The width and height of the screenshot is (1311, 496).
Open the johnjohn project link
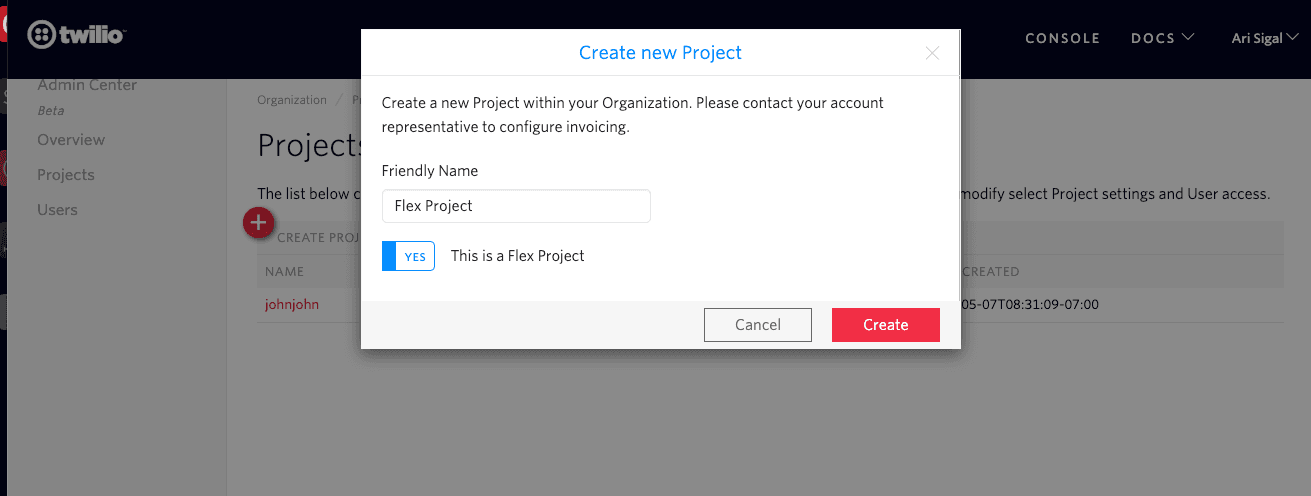pyautogui.click(x=292, y=304)
